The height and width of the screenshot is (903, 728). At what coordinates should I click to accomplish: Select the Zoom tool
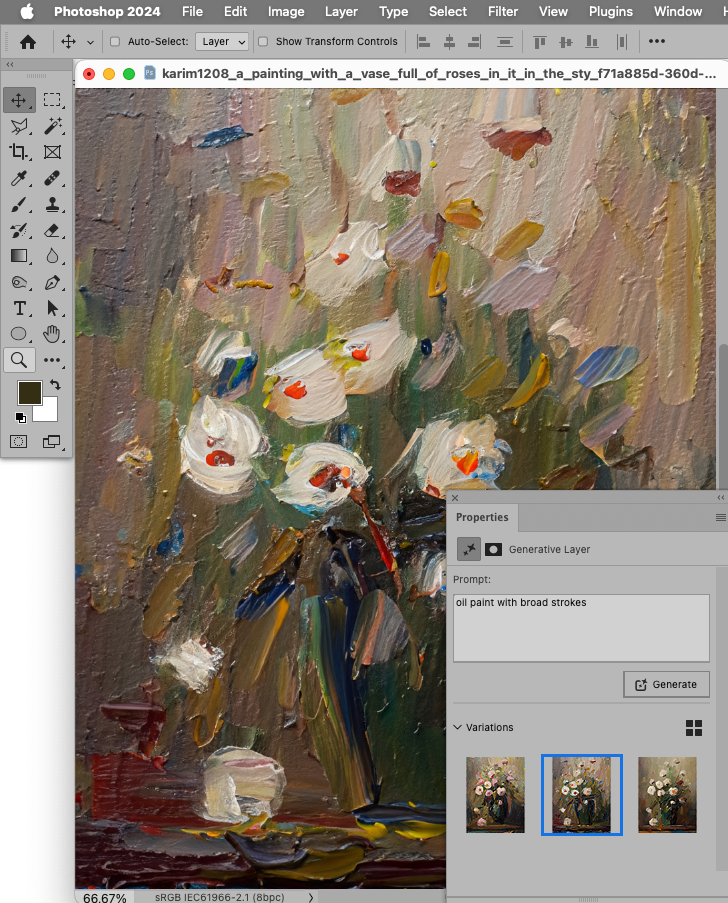tap(19, 360)
